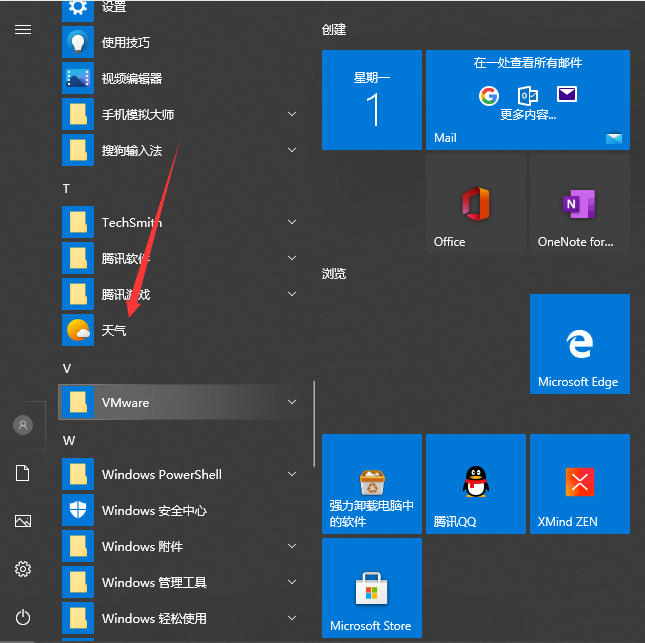Launch the OneNote tile

coord(579,204)
